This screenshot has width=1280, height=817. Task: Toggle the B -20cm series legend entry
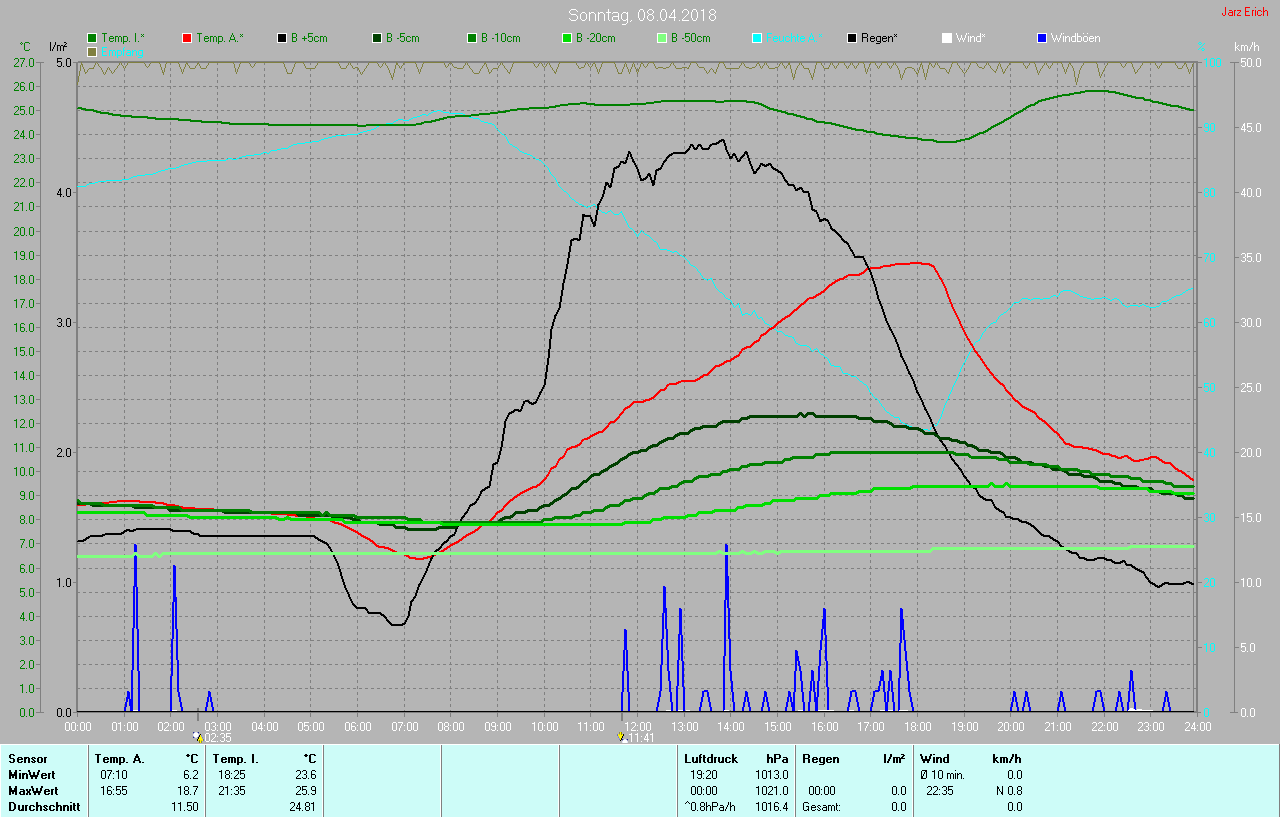click(567, 38)
